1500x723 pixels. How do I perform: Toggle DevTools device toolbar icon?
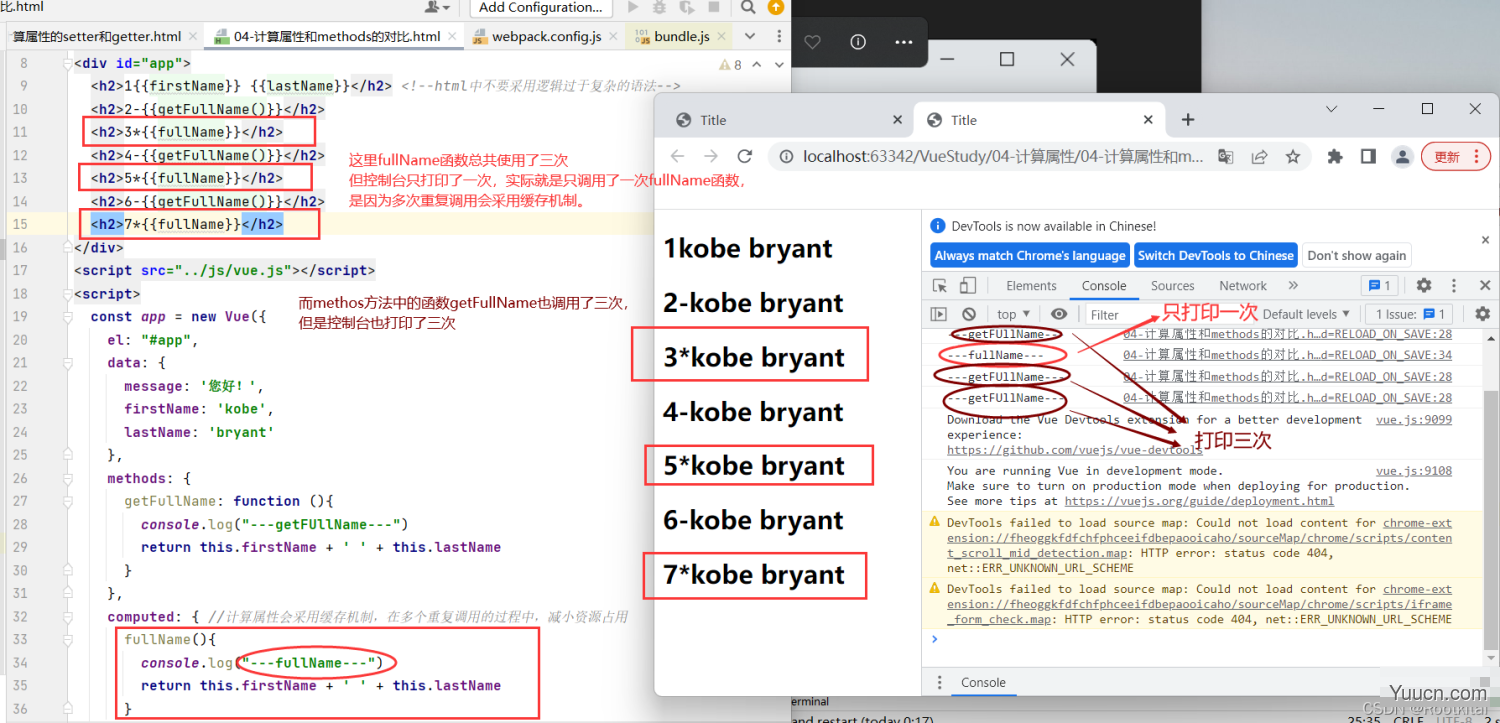(968, 286)
